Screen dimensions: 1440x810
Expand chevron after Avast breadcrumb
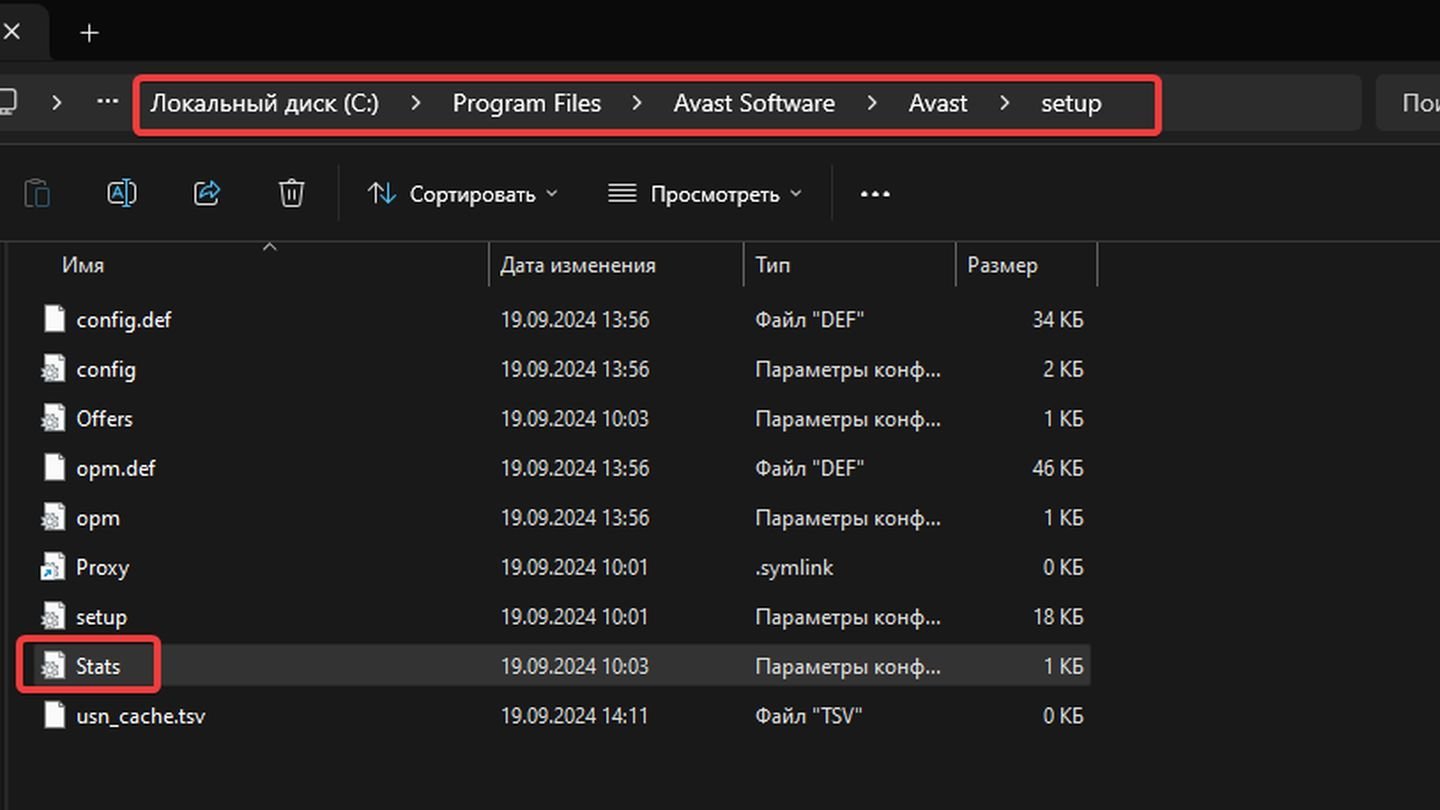[x=1004, y=103]
